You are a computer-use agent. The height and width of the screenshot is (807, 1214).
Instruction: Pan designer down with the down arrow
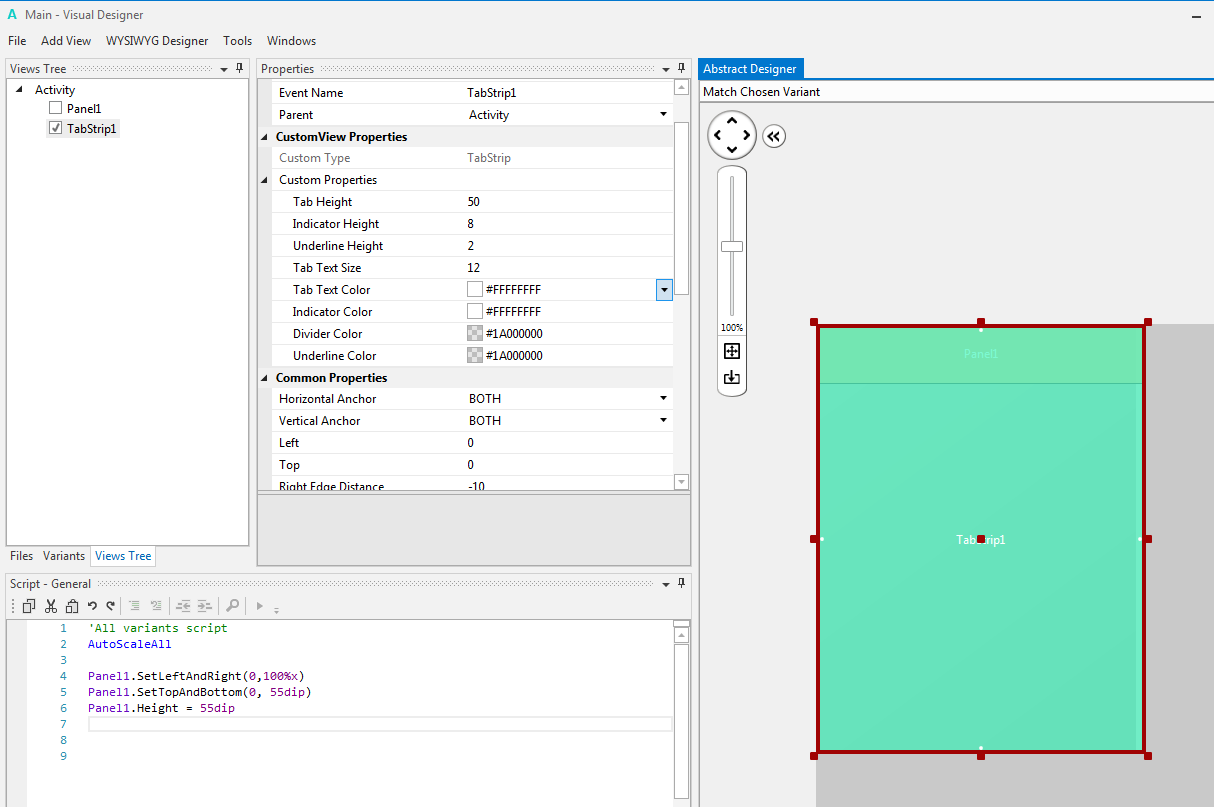point(732,149)
